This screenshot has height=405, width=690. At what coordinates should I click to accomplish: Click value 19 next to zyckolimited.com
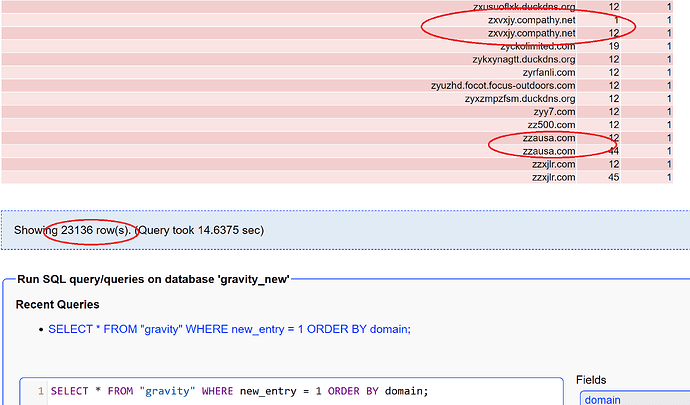(x=613, y=46)
